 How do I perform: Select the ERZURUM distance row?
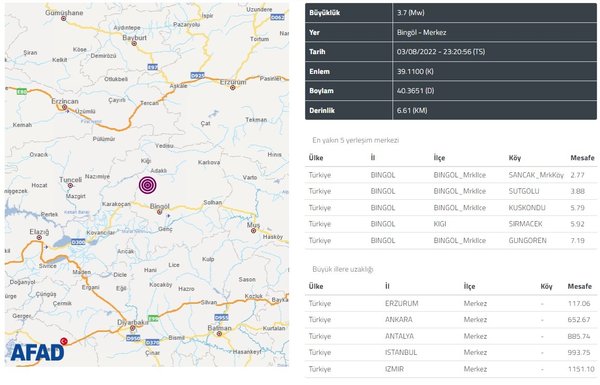451,303
